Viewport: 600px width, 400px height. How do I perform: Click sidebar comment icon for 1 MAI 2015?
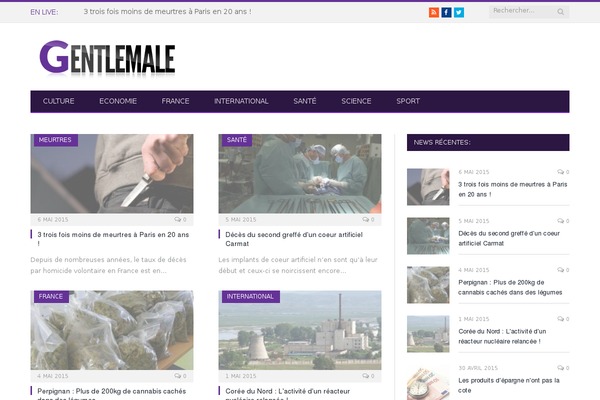pos(561,319)
